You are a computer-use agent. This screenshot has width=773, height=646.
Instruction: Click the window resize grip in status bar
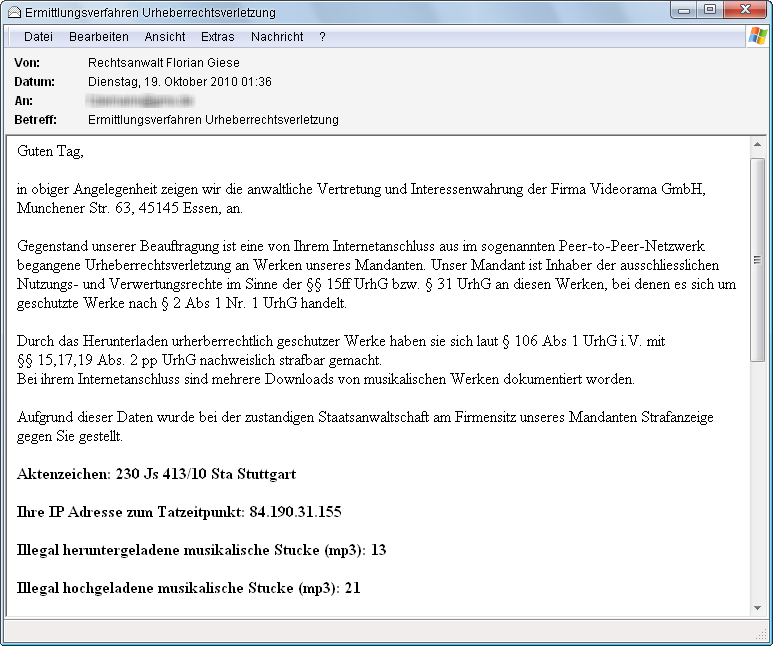coord(762,634)
